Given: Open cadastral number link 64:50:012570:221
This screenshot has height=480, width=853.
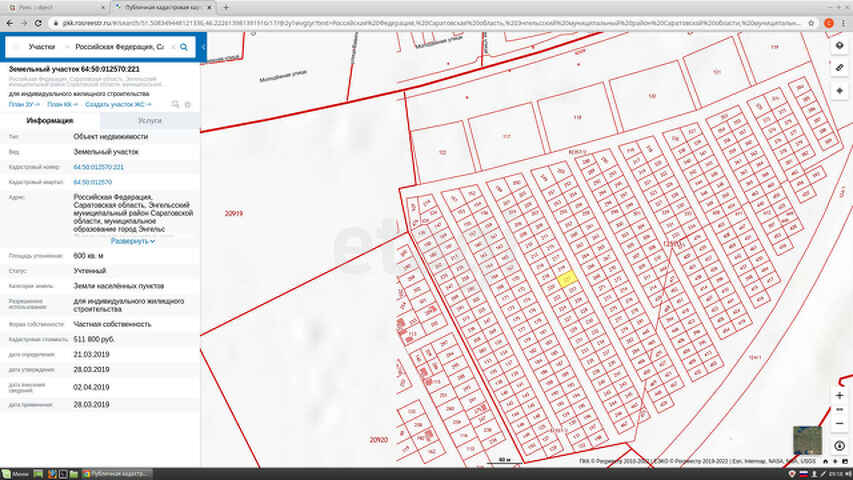Looking at the screenshot, I should pos(98,167).
